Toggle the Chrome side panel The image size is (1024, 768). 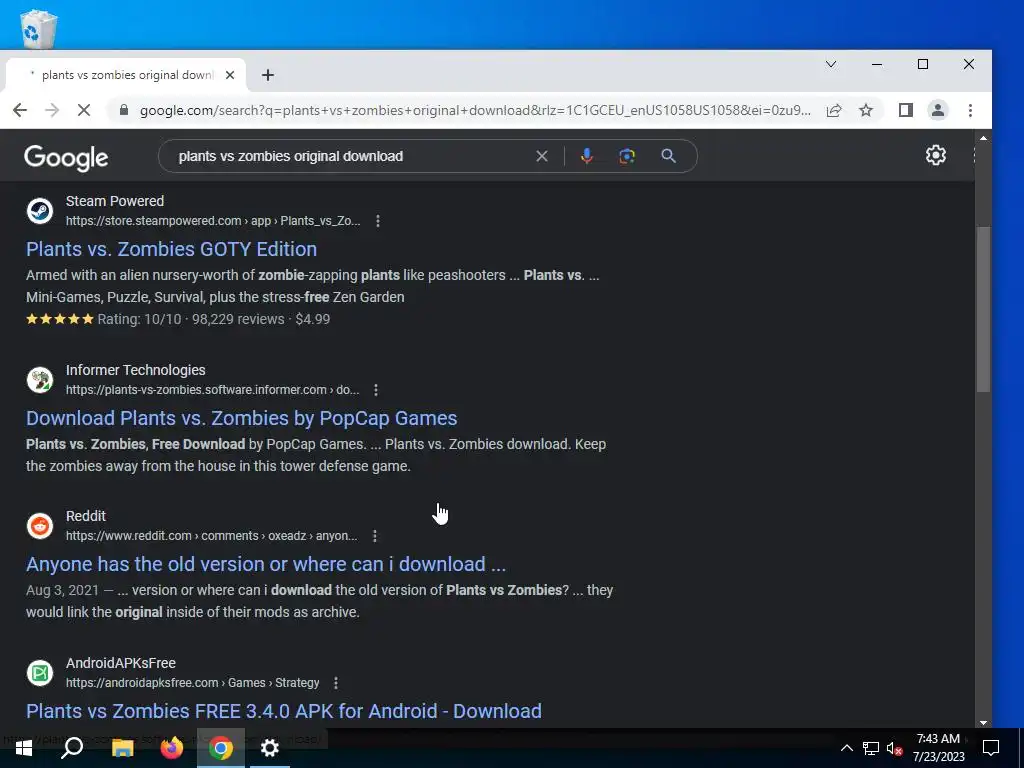(x=905, y=110)
